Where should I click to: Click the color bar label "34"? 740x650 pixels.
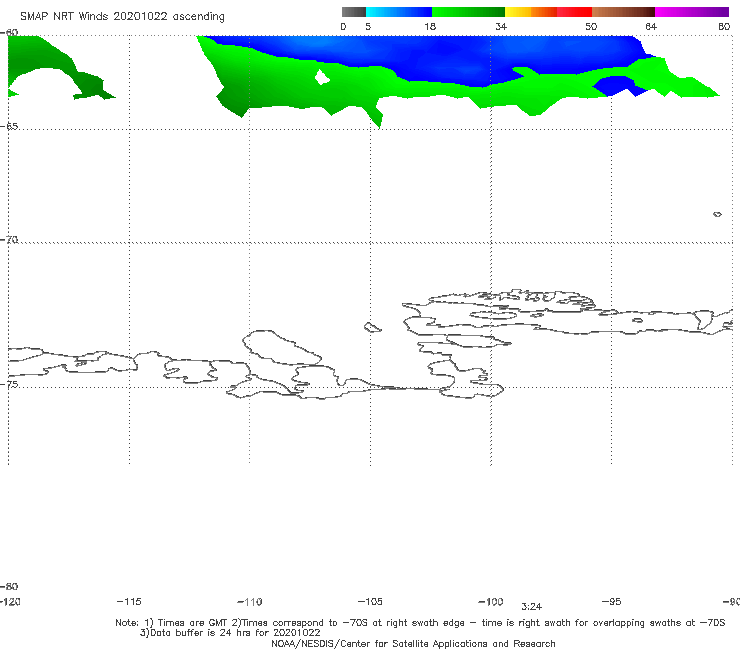click(x=501, y=26)
